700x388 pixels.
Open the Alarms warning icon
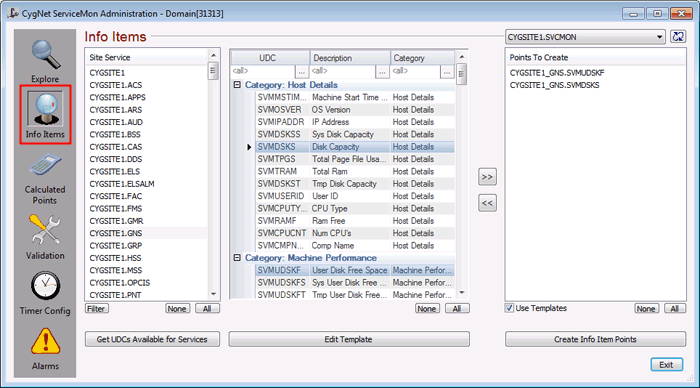click(45, 342)
